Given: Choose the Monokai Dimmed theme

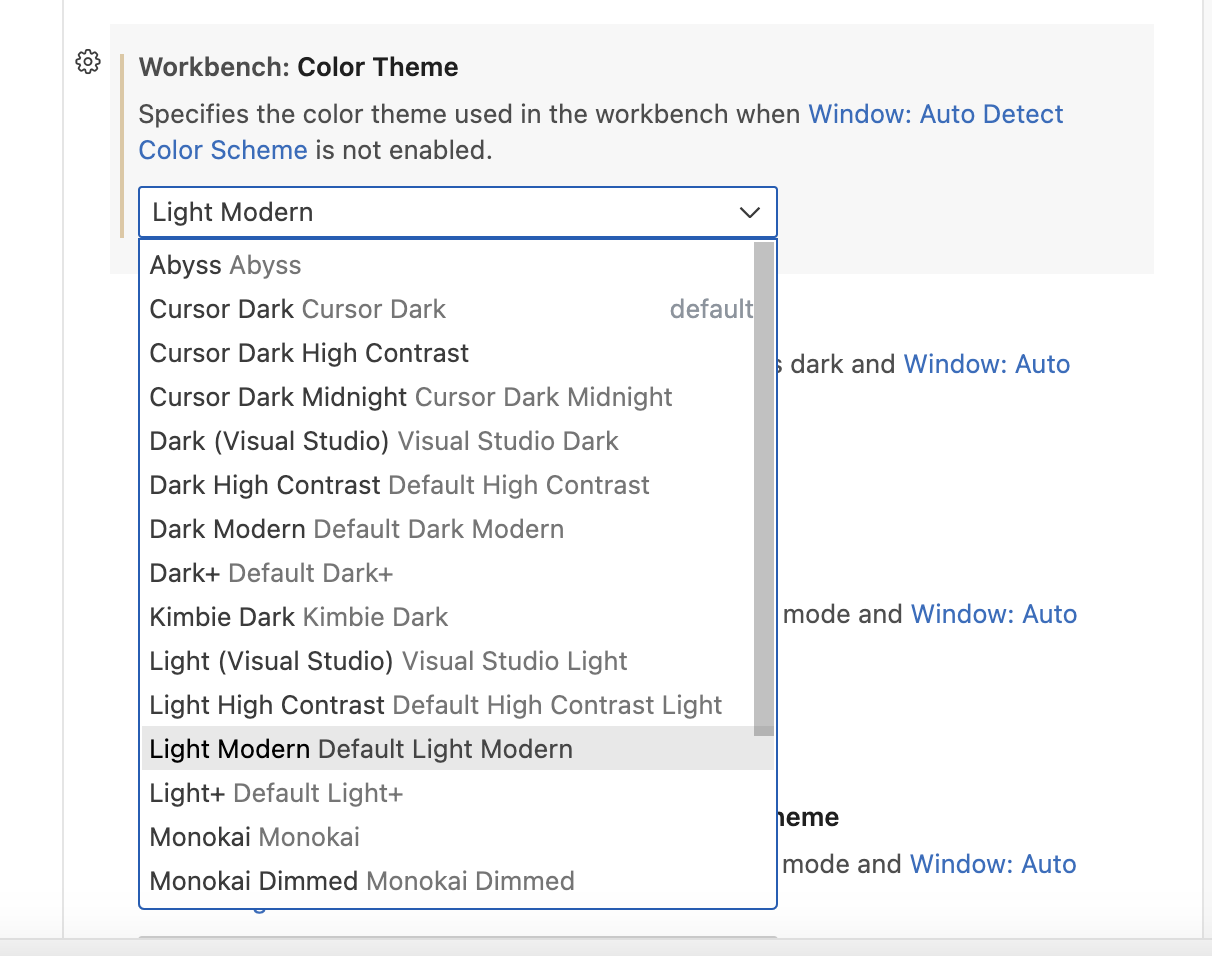Looking at the screenshot, I should 361,881.
